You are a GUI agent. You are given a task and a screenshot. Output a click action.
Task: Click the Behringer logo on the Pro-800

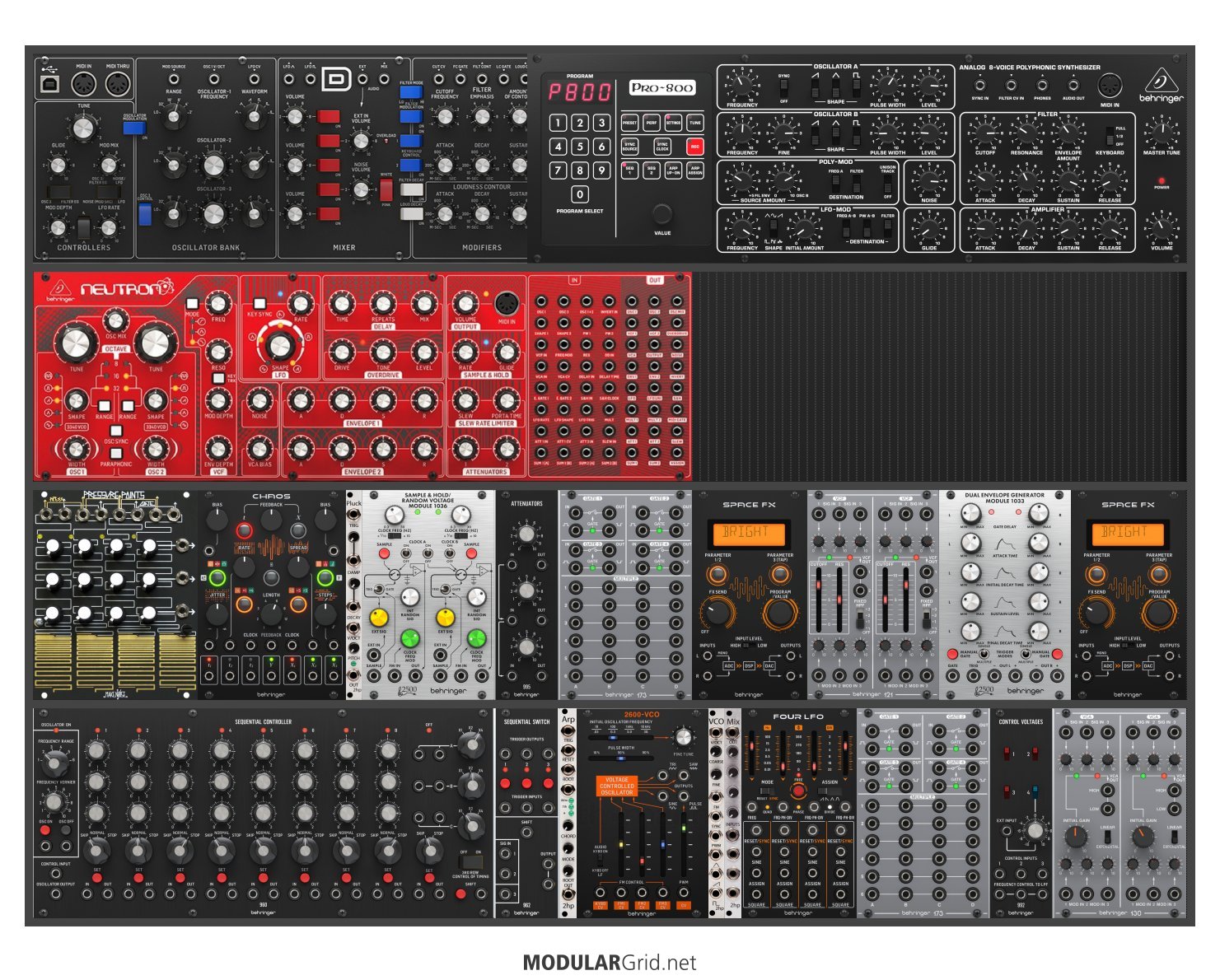pyautogui.click(x=1162, y=85)
